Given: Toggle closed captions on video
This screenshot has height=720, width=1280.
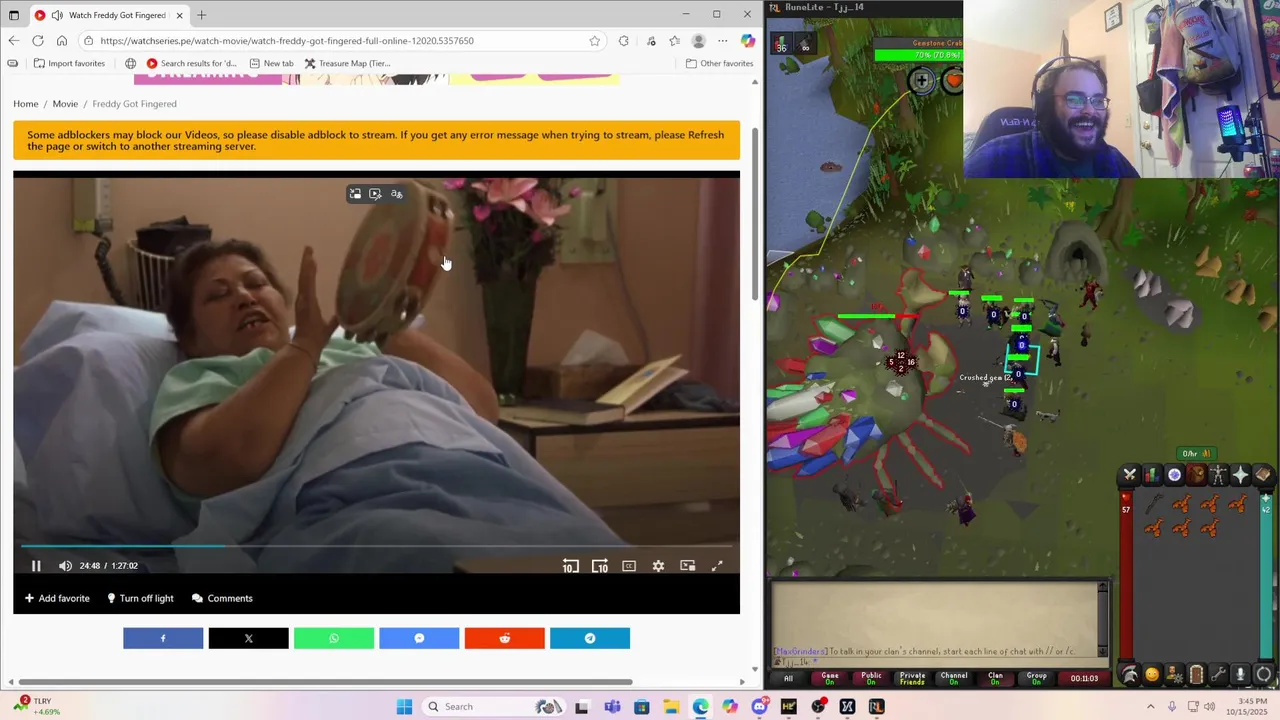Looking at the screenshot, I should click(629, 566).
